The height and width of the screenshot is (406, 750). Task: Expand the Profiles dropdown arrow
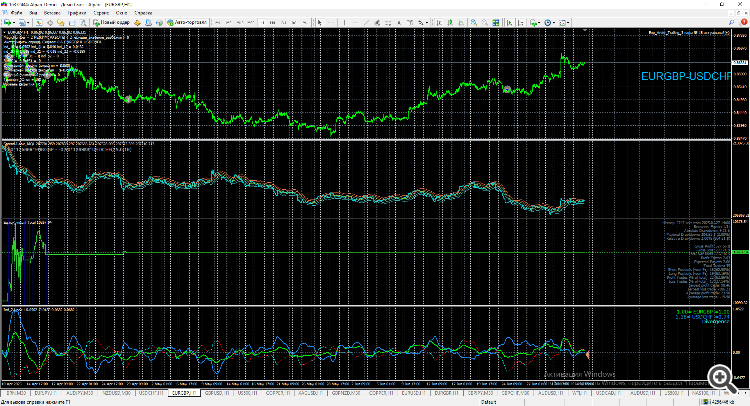[29, 22]
